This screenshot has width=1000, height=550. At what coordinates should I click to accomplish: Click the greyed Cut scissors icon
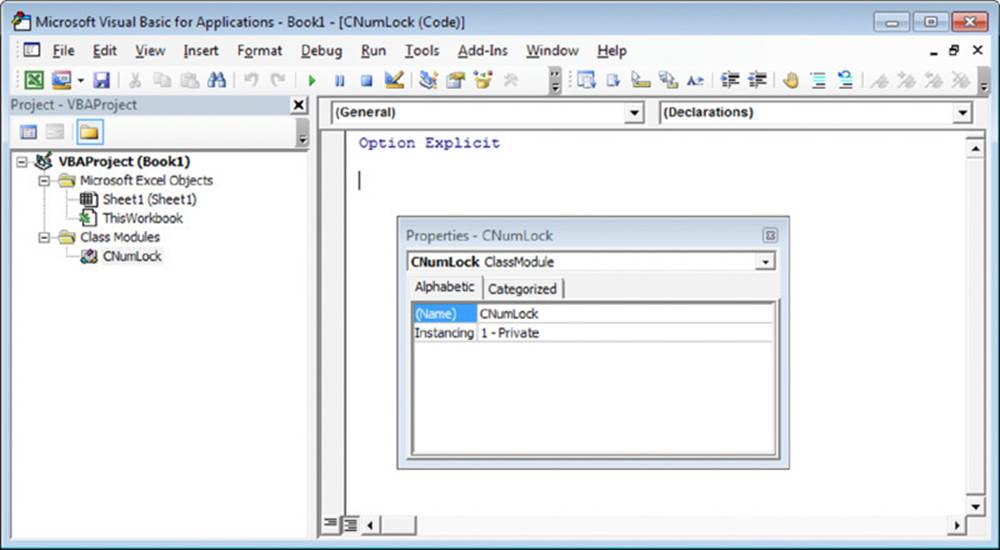point(135,80)
